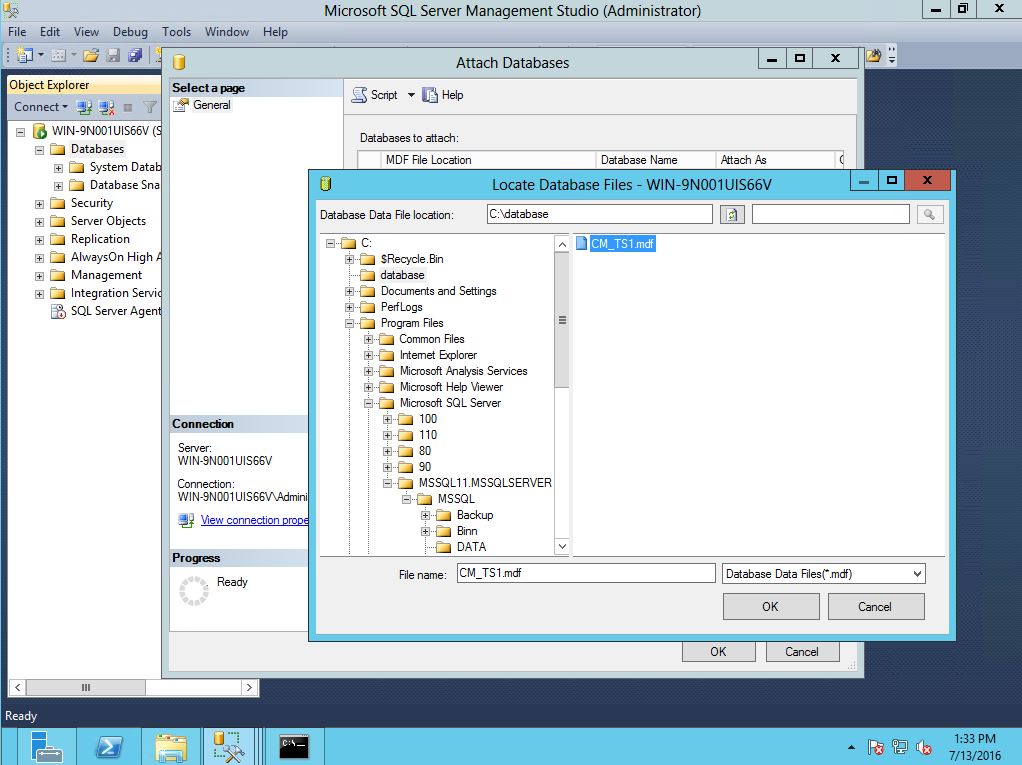Image resolution: width=1022 pixels, height=765 pixels.
Task: Open the Connect dropdown in Object Explorer
Action: (x=40, y=107)
